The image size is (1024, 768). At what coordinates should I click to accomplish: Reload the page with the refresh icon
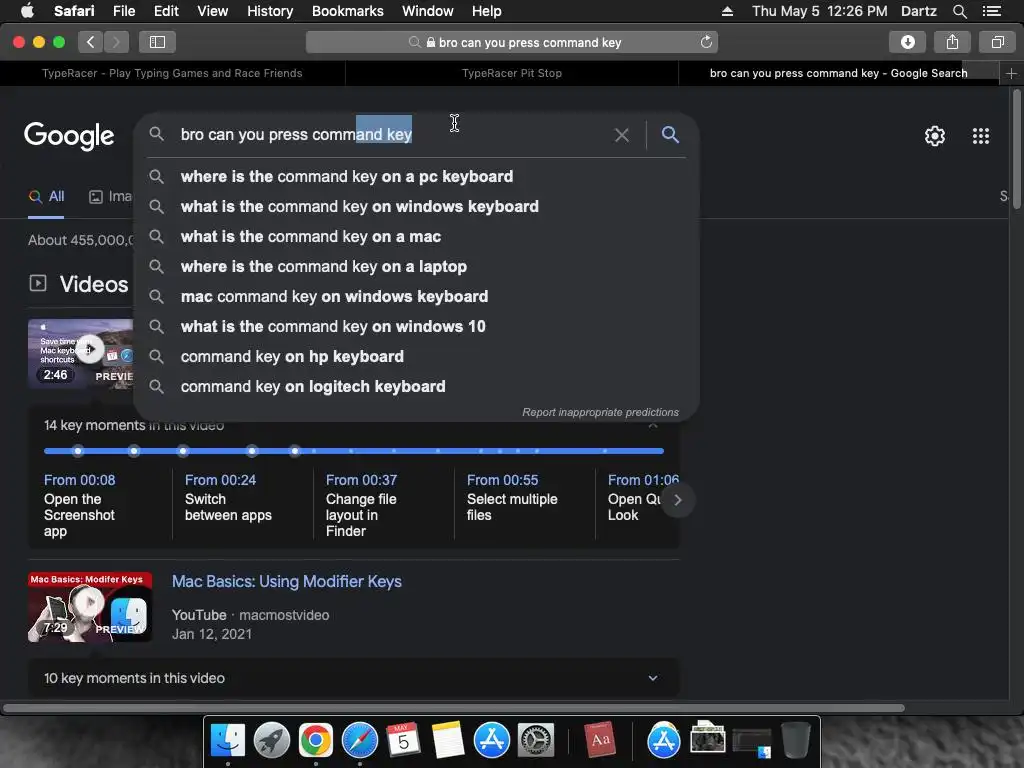click(706, 42)
